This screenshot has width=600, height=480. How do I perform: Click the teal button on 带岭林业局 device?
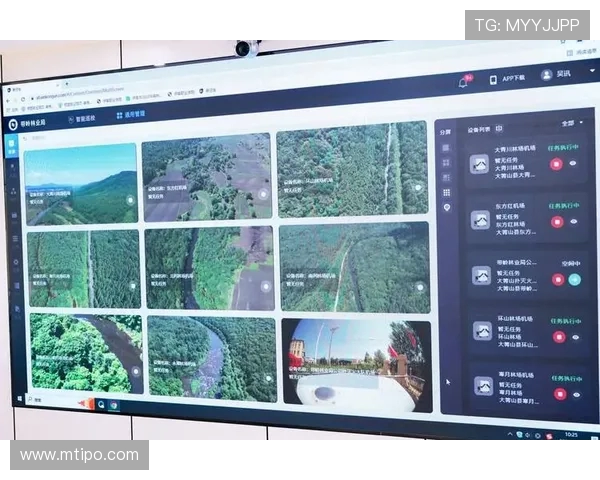(575, 279)
